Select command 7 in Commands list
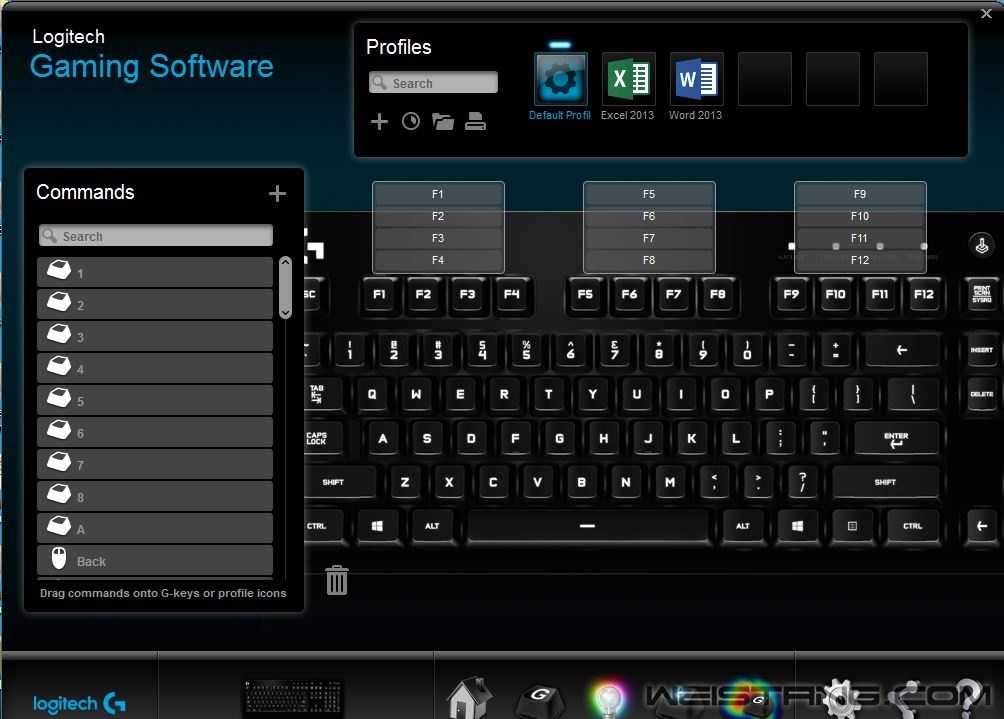 point(155,464)
